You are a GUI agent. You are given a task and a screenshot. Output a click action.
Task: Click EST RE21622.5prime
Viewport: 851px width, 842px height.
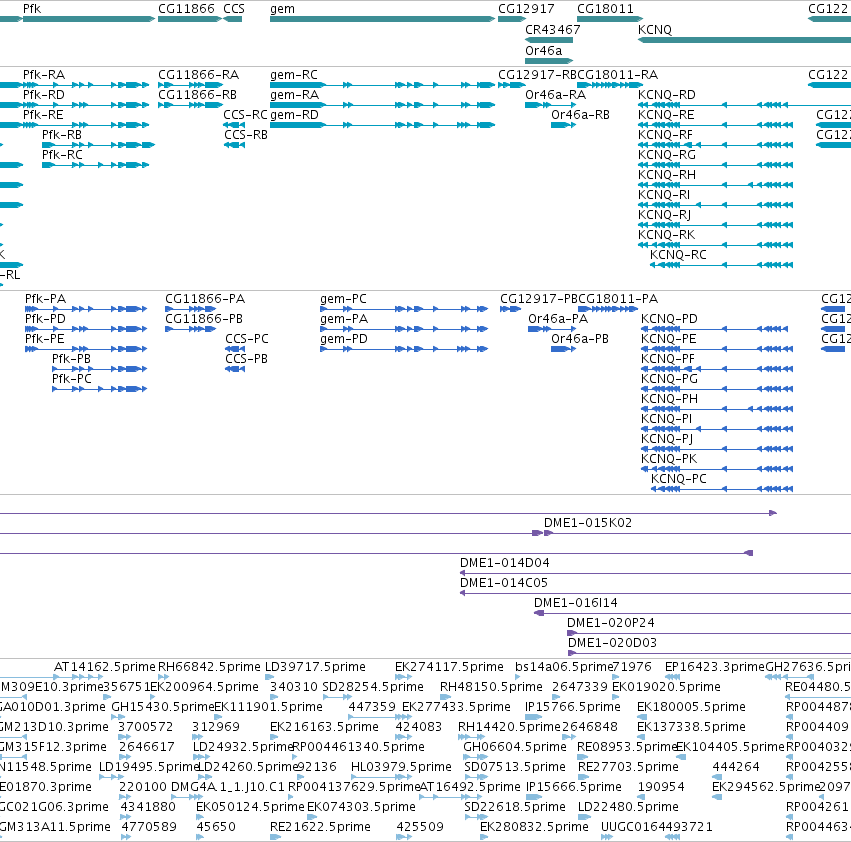[x=320, y=826]
